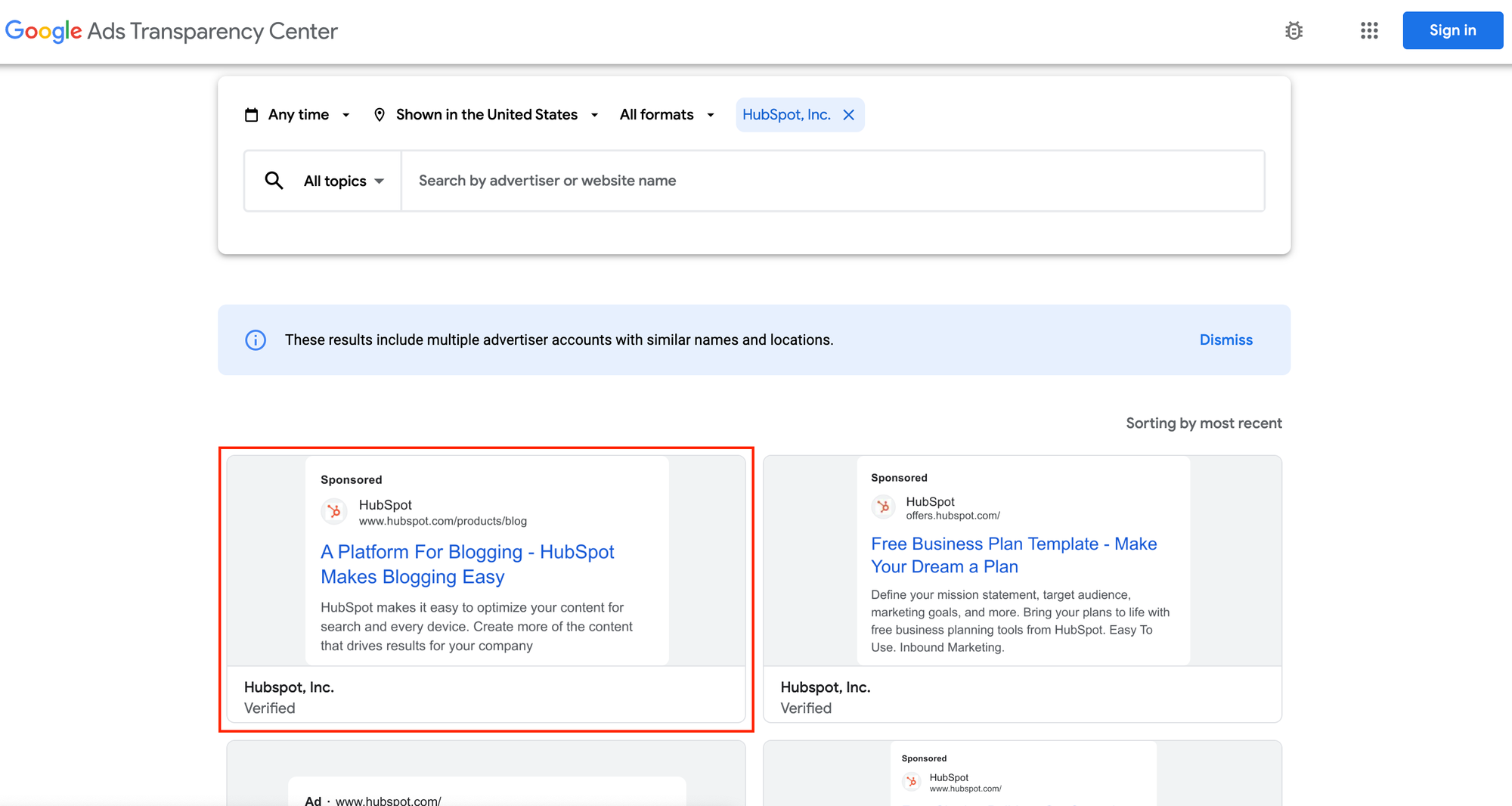The image size is (1512, 806).
Task: Click blogging ad description text
Action: 476,627
